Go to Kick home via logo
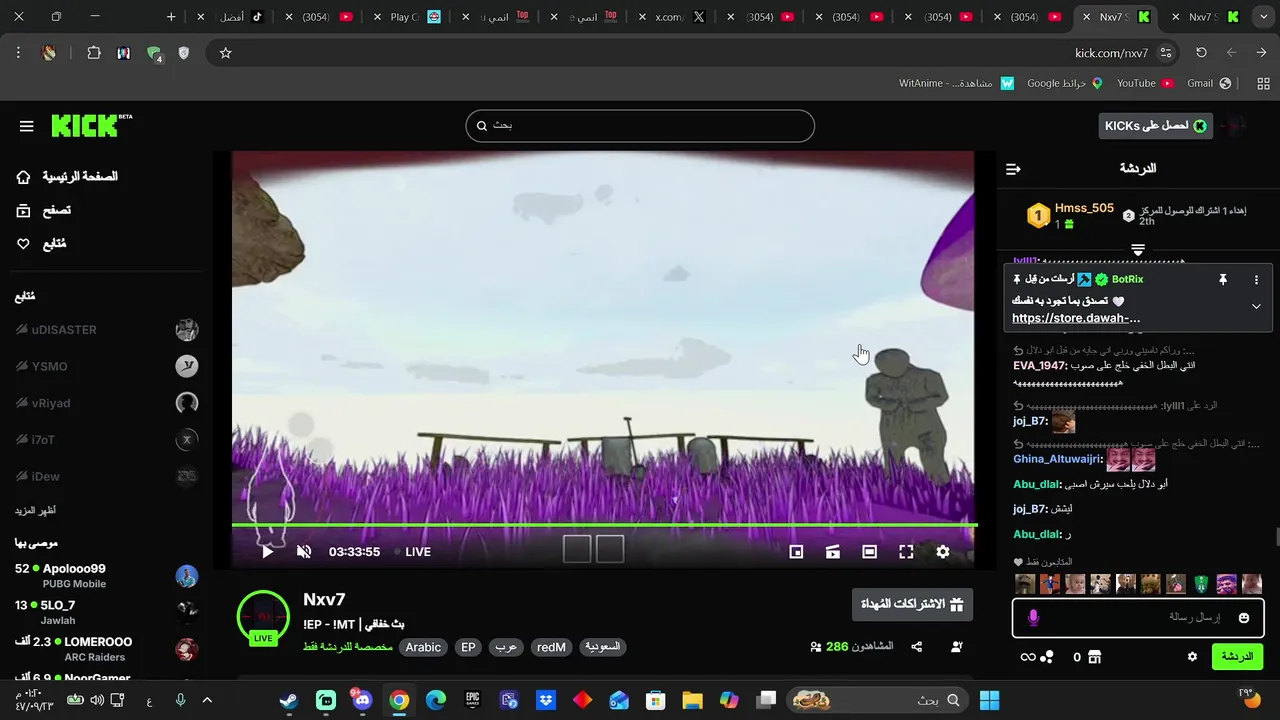The width and height of the screenshot is (1280, 720). [90, 125]
